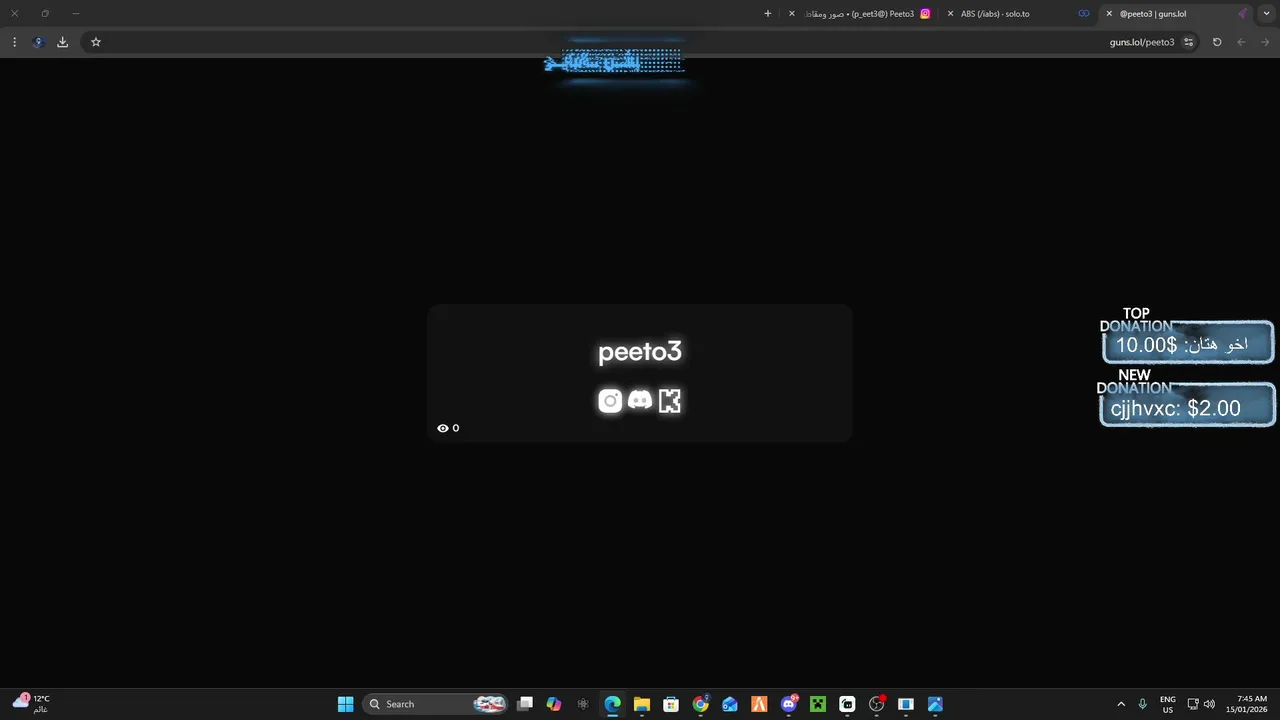Click the taskbar Search box
Screen dimensions: 1280x720
435,704
